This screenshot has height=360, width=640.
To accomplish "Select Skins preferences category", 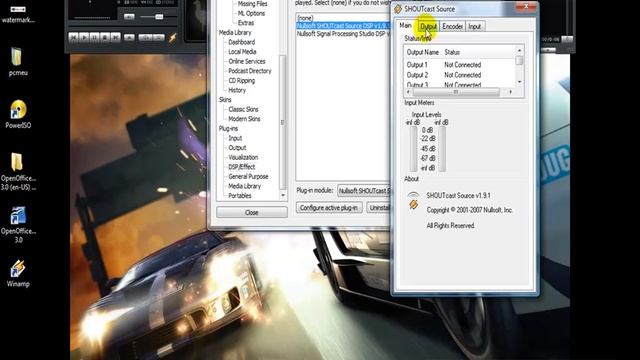I will (225, 100).
